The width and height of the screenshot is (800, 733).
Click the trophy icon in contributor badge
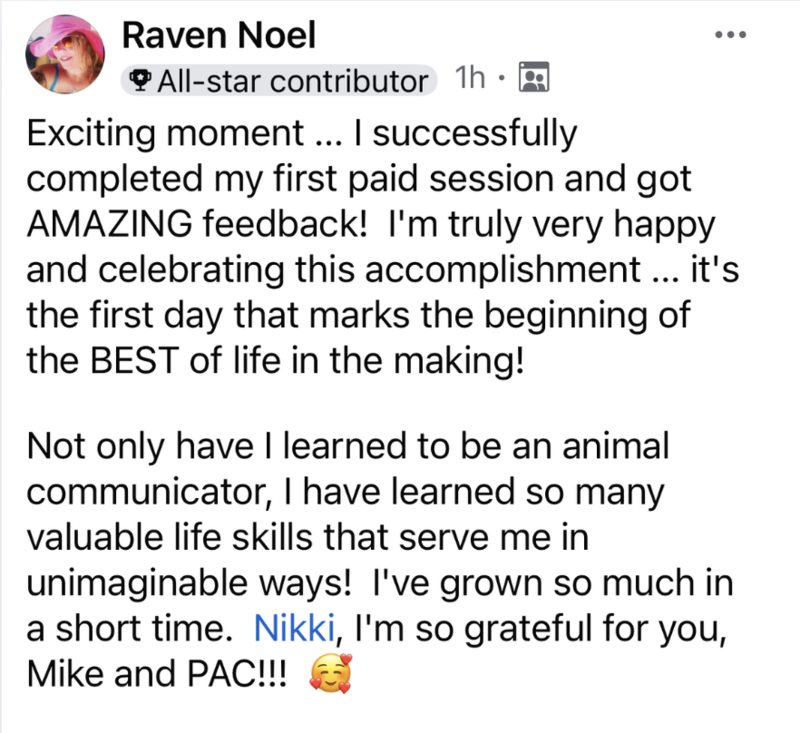[x=139, y=80]
